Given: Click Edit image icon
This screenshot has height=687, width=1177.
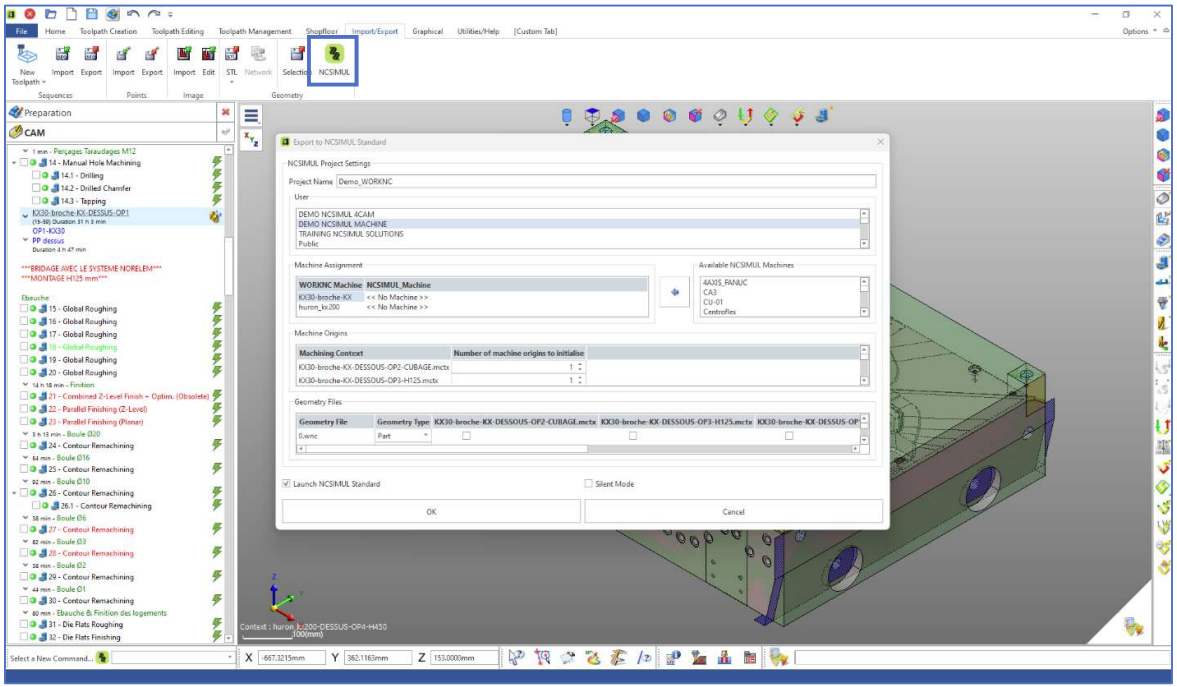Looking at the screenshot, I should (x=209, y=61).
